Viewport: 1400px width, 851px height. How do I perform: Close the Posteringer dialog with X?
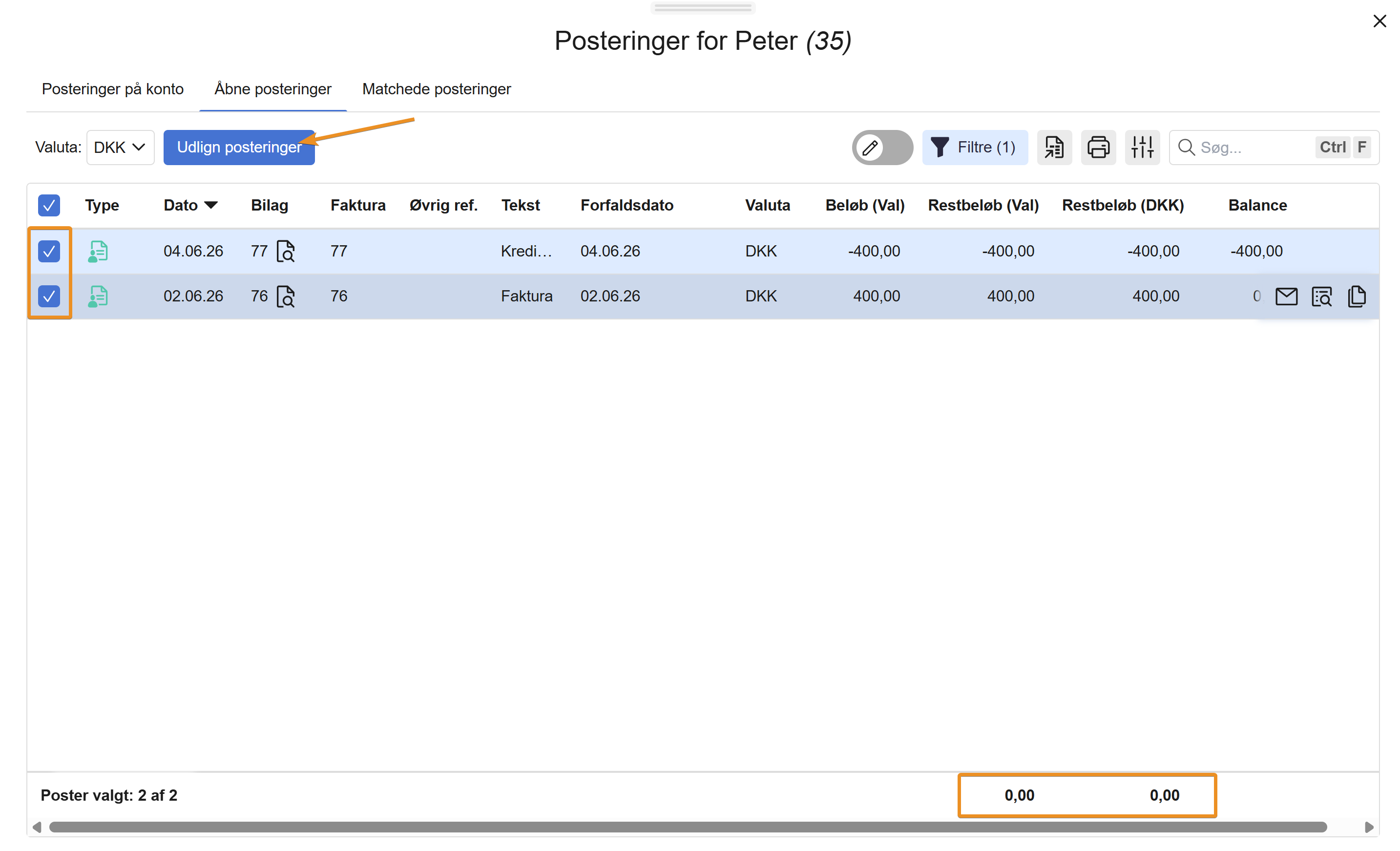(x=1379, y=21)
